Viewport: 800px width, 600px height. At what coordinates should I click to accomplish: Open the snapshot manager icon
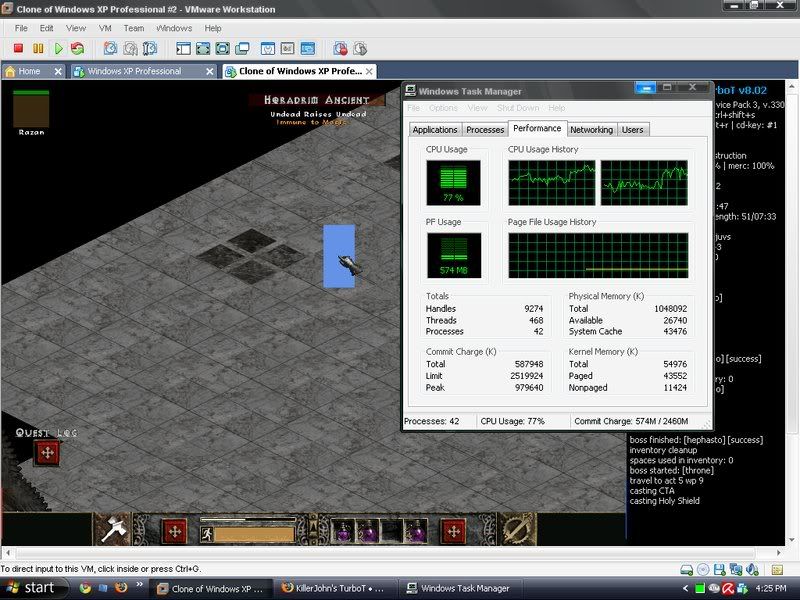click(x=150, y=48)
